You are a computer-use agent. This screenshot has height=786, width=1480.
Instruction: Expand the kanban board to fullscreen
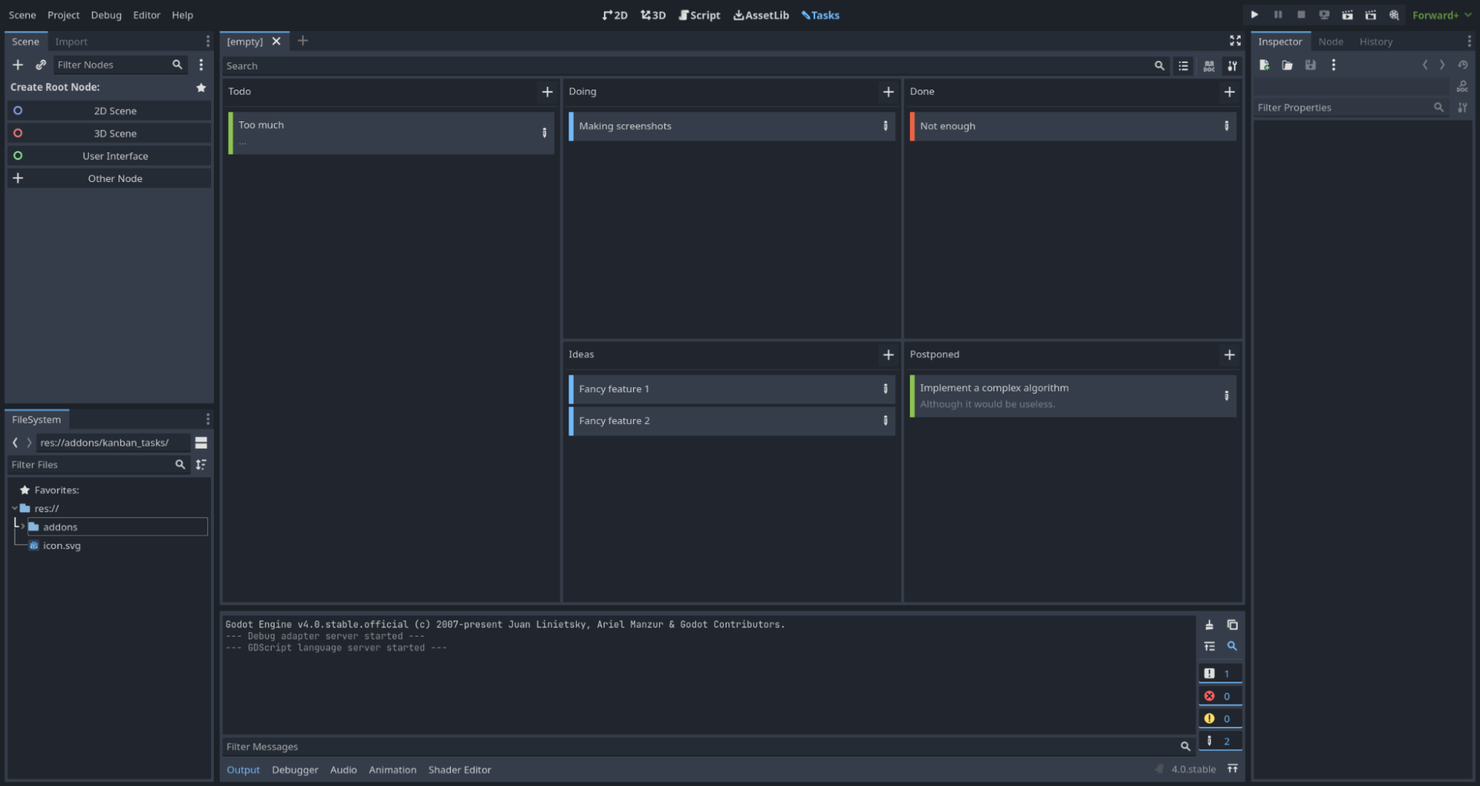tap(1235, 41)
